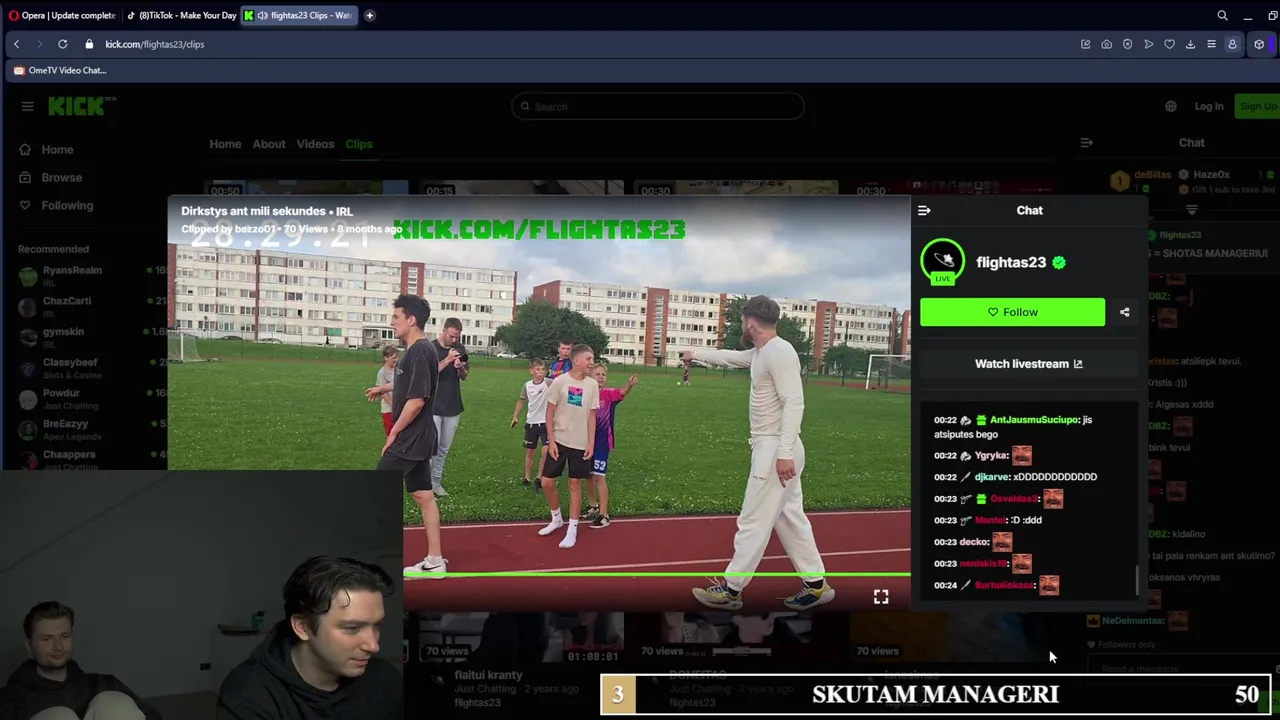The width and height of the screenshot is (1280, 720).
Task: Open a new browser tab
Action: click(370, 15)
